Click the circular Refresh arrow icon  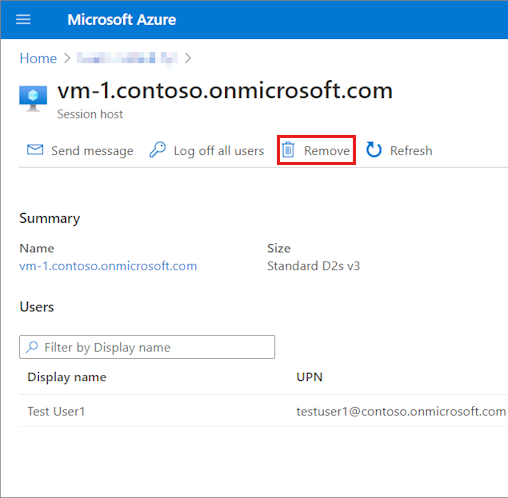374,150
